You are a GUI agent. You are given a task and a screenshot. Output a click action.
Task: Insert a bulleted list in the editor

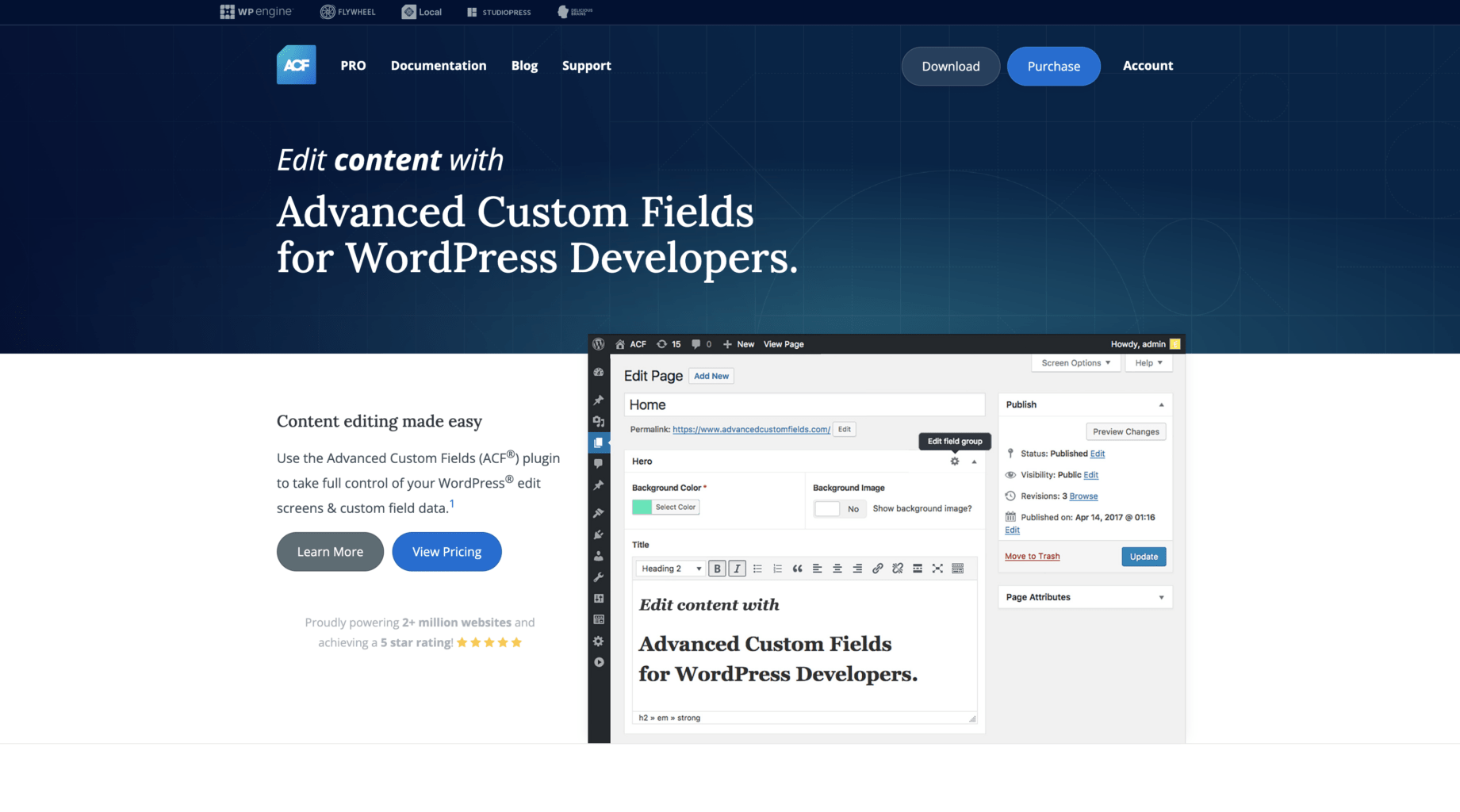pos(757,569)
